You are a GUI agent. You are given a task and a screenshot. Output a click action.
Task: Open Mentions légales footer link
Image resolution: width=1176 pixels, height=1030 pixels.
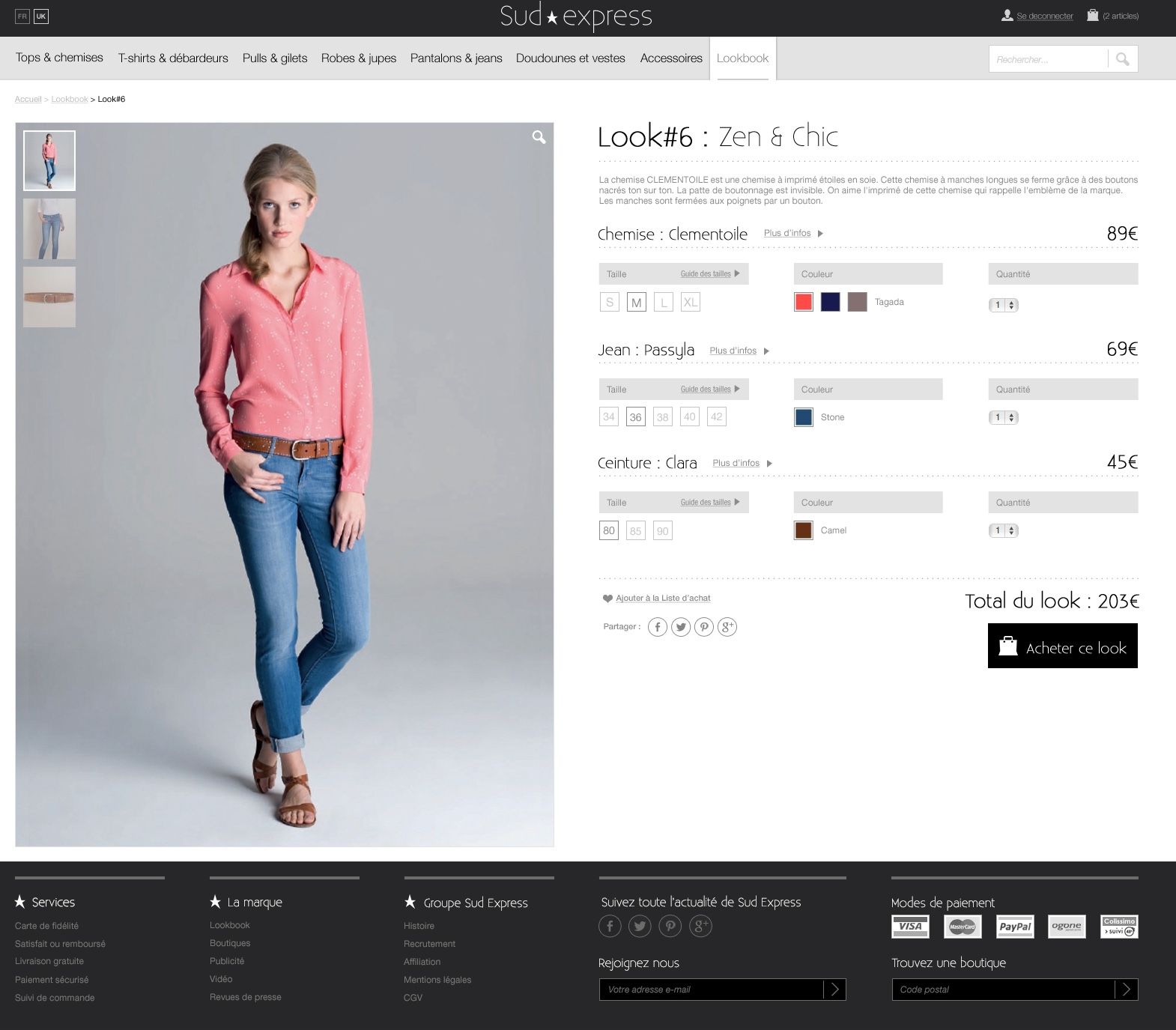pos(437,980)
